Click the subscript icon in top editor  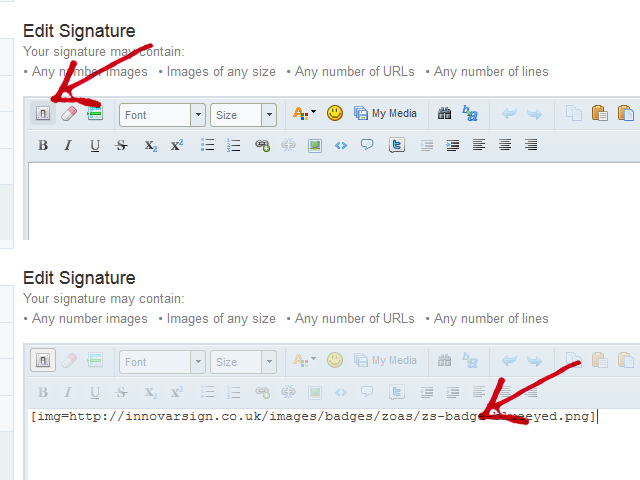click(150, 145)
